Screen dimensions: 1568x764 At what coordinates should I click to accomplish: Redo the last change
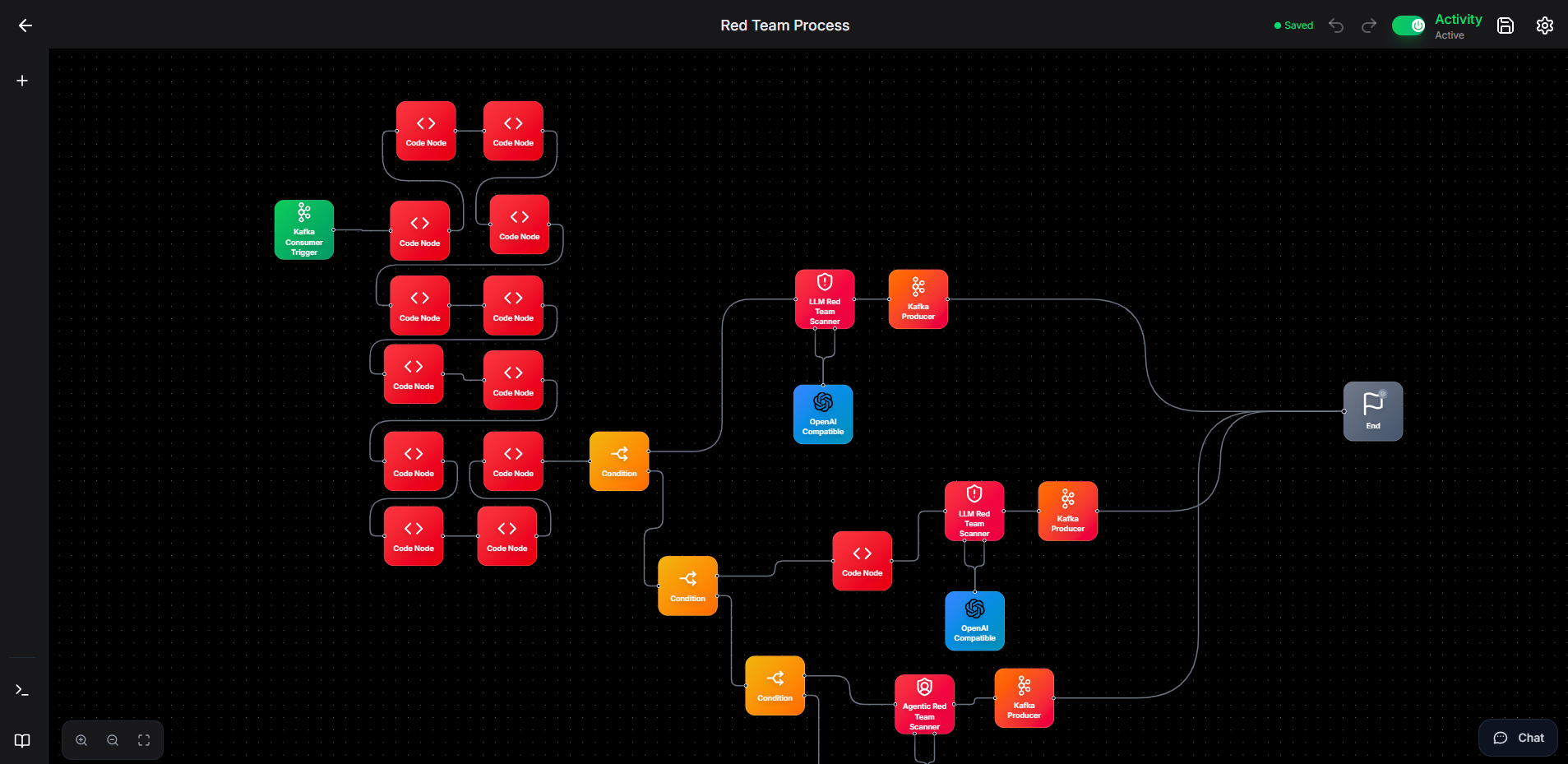coord(1369,25)
